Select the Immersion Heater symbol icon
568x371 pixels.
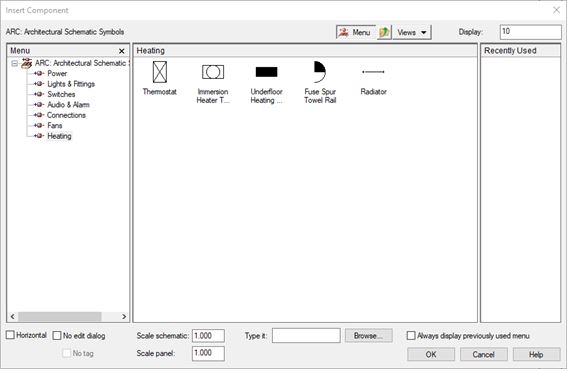coord(213,72)
